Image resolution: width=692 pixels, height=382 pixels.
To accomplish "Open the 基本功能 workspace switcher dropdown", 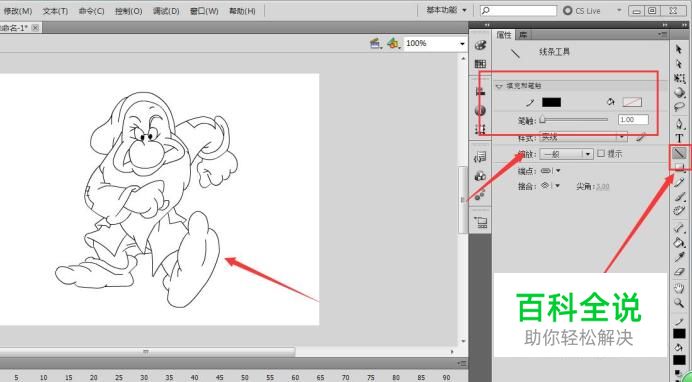I will coord(446,10).
